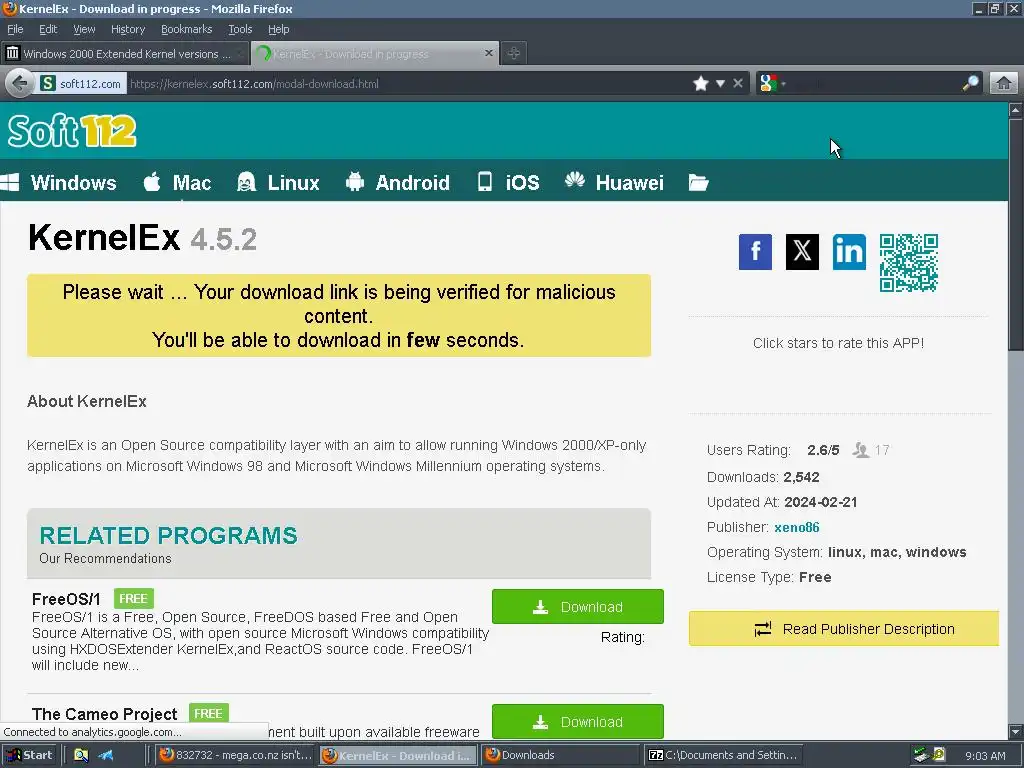Open the Bookmarks menu
The height and width of the screenshot is (768, 1024).
[187, 29]
